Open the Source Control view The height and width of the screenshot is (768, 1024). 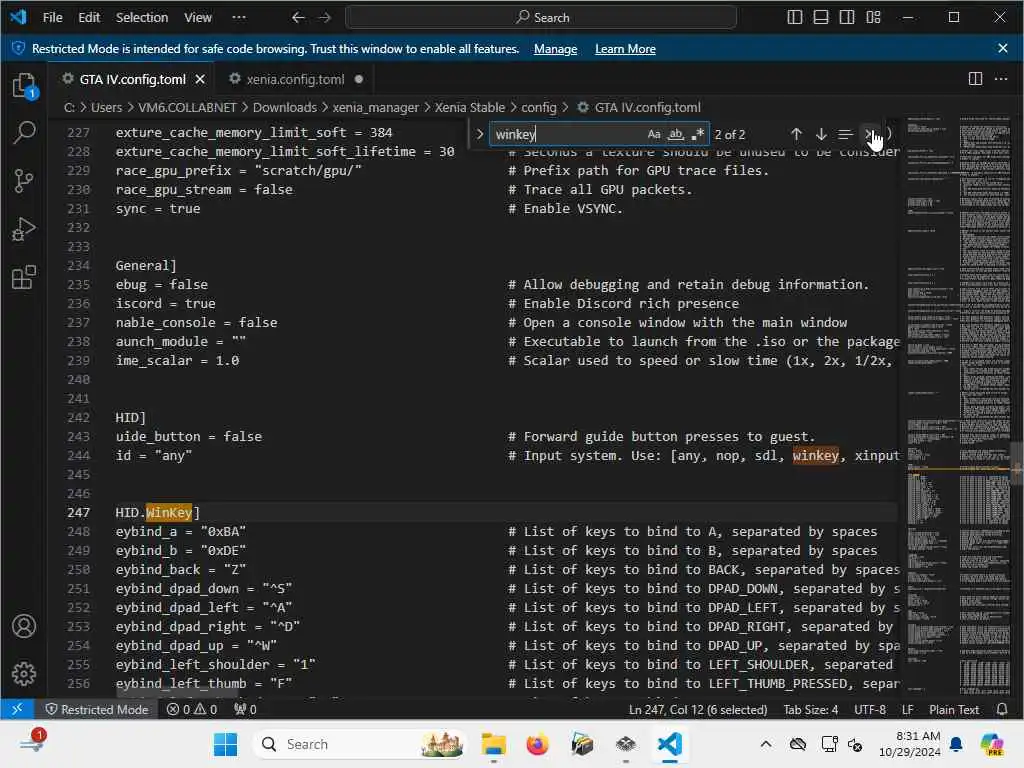tap(24, 181)
